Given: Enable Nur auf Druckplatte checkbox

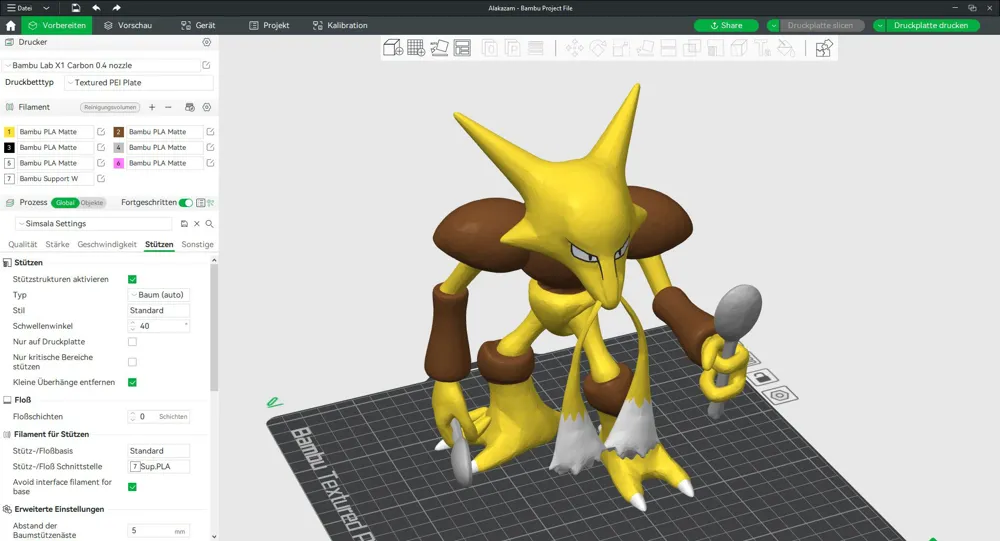Looking at the screenshot, I should pyautogui.click(x=133, y=342).
